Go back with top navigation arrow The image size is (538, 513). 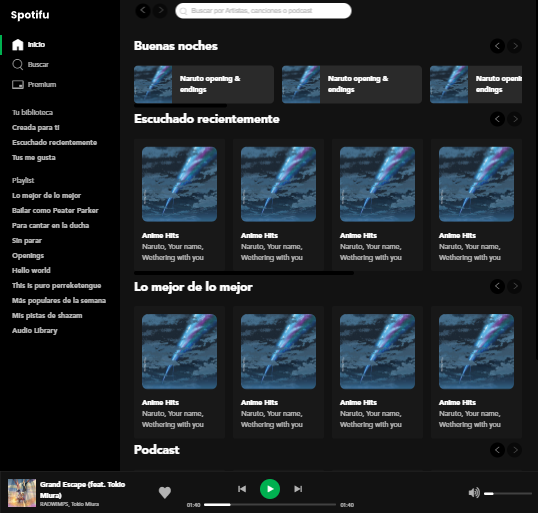pyautogui.click(x=143, y=11)
